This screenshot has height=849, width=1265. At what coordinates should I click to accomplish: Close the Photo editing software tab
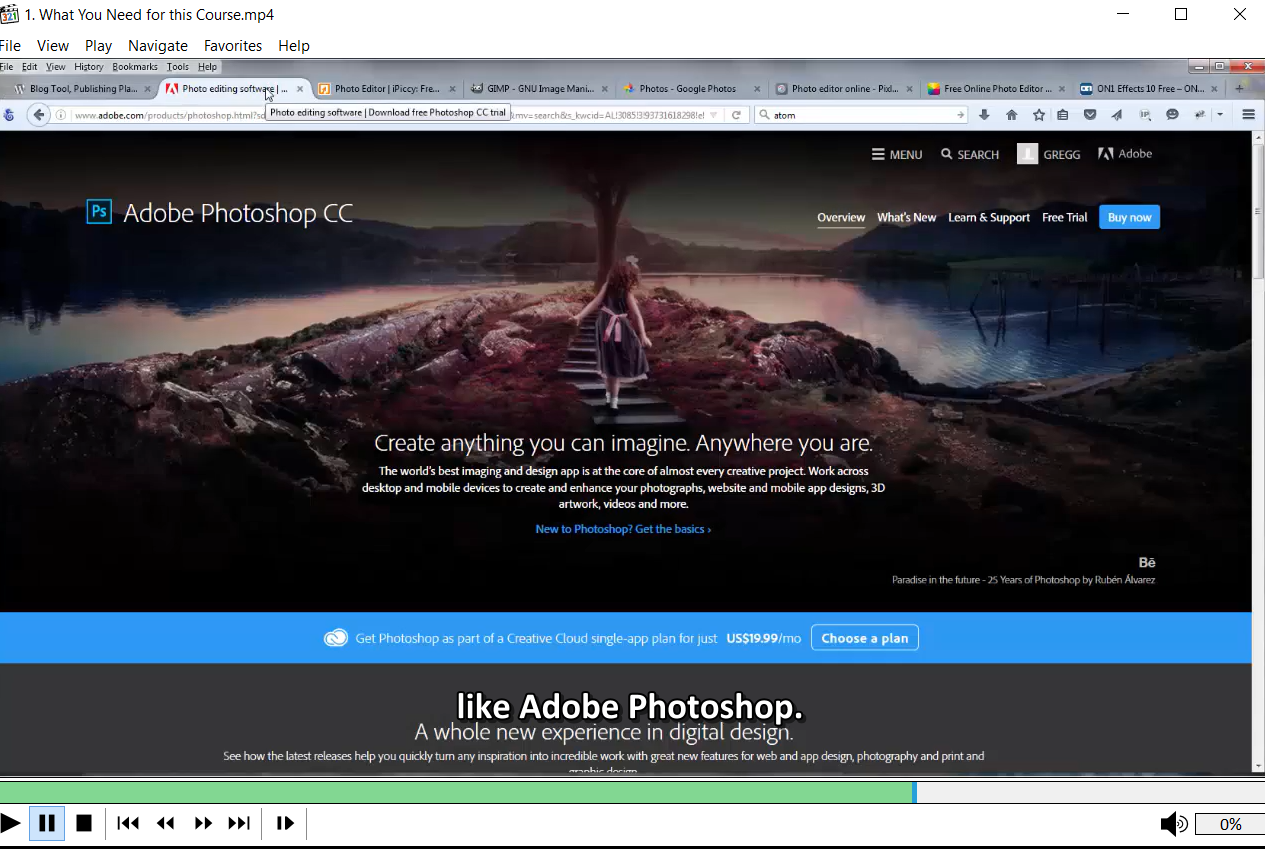pos(300,89)
